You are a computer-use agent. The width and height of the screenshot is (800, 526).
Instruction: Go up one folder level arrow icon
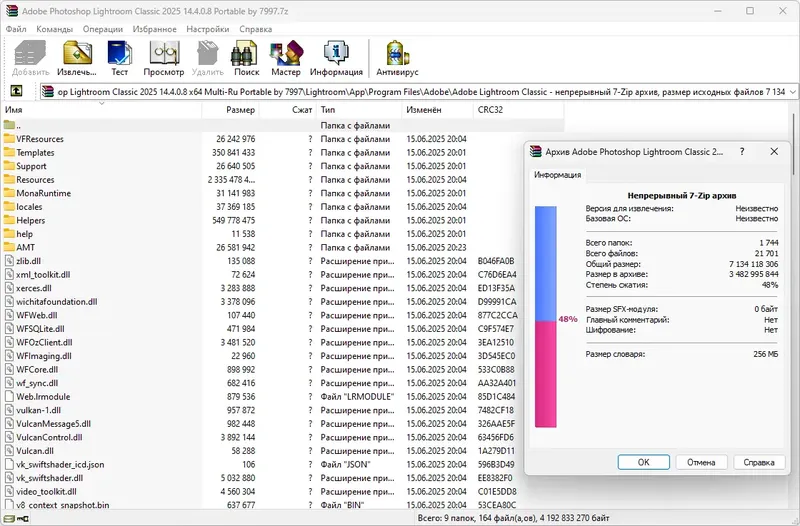tap(16, 91)
